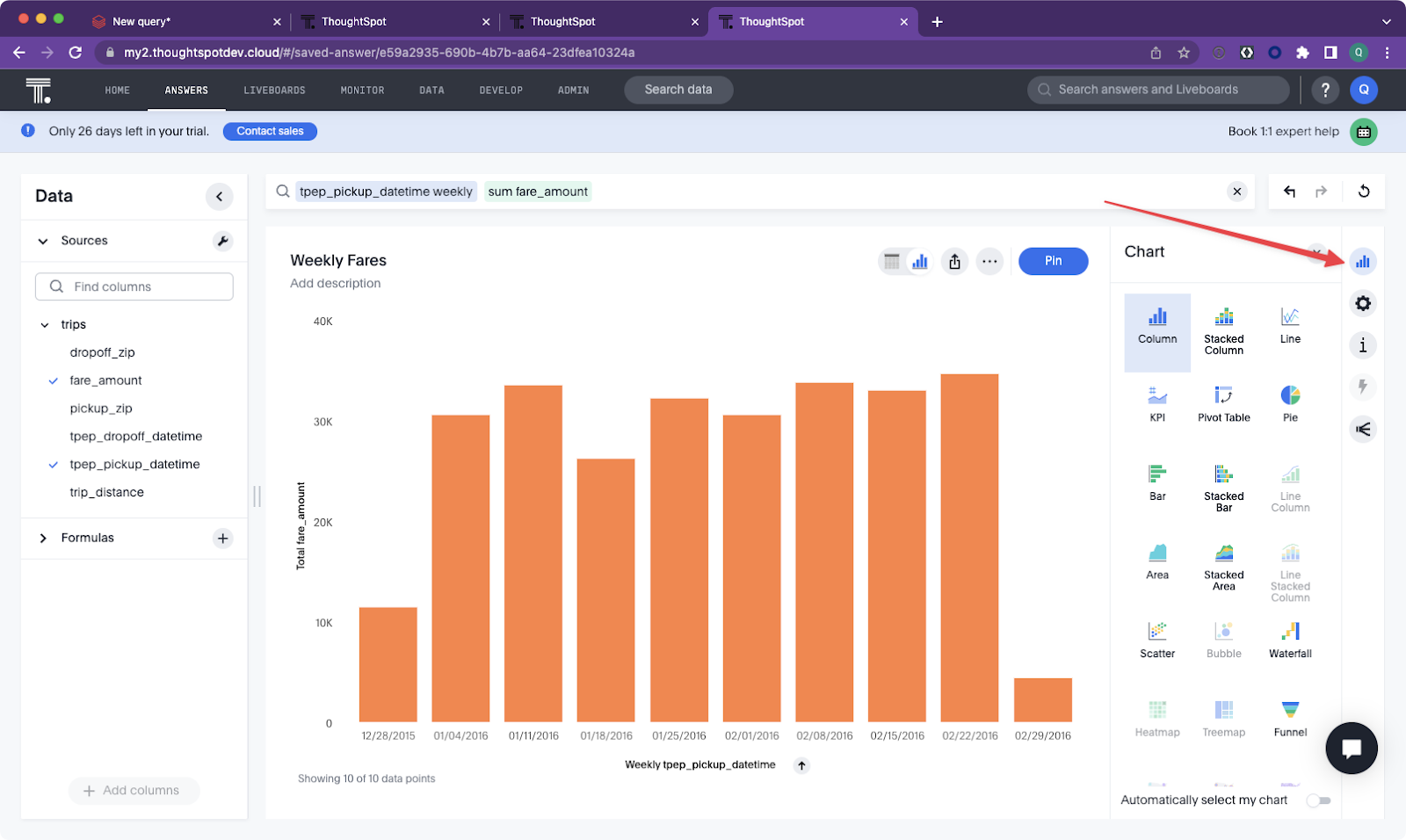Switch to table view toggle
Image resolution: width=1406 pixels, height=840 pixels.
[892, 261]
